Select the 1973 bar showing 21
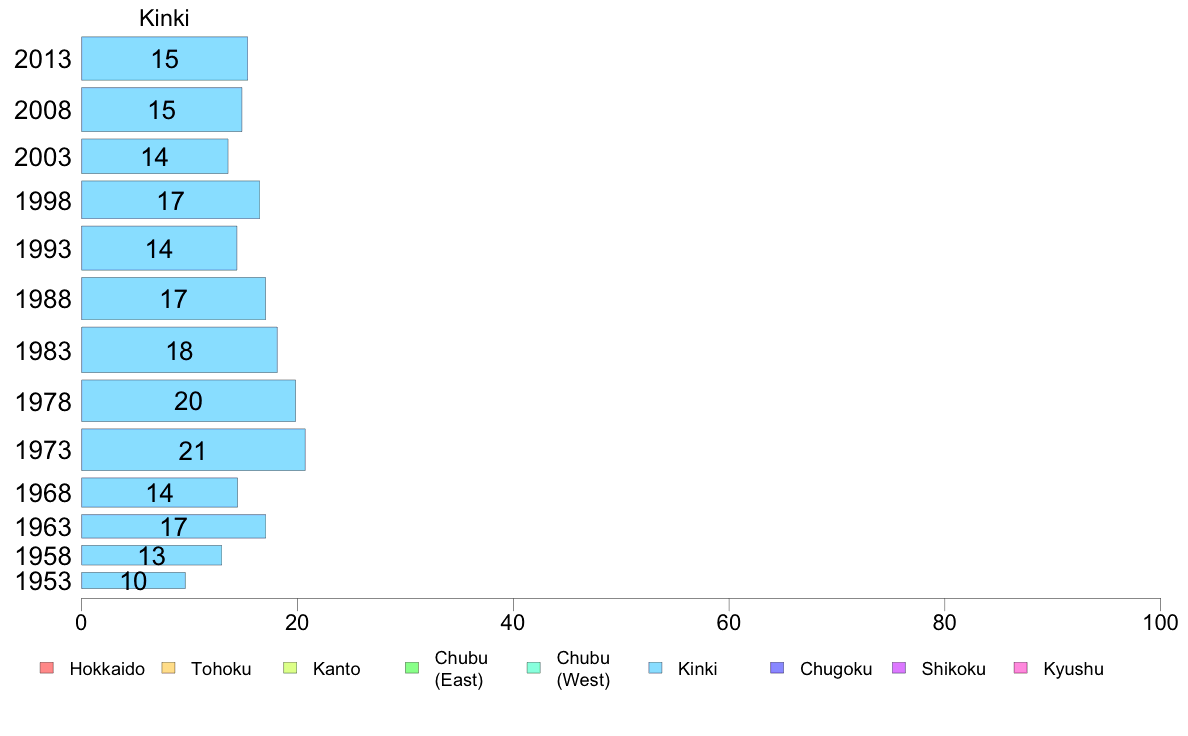1188x736 pixels. tap(193, 449)
